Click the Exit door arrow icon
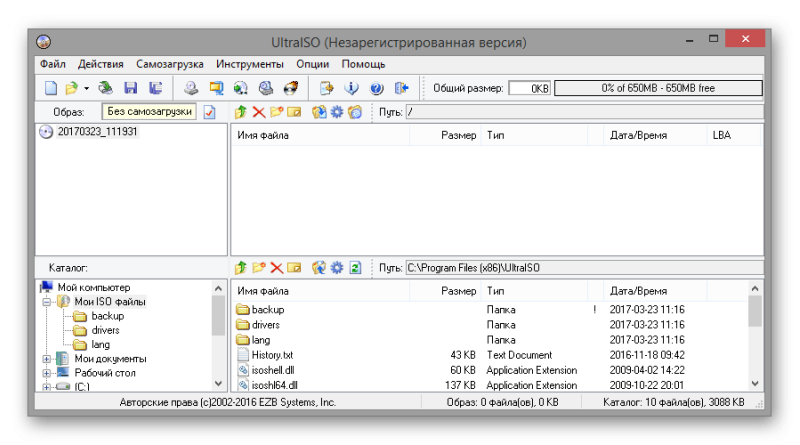The width and height of the screenshot is (800, 445). tap(402, 88)
